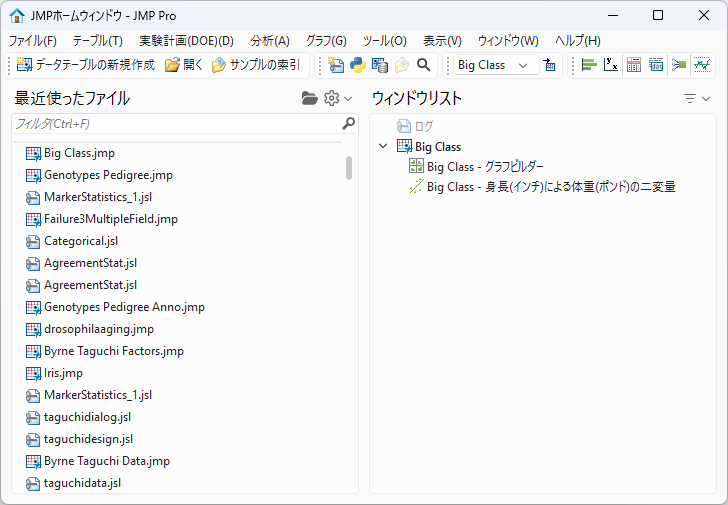728x505 pixels.
Task: Click bivariate scatter icon in window list
Action: coord(416,186)
